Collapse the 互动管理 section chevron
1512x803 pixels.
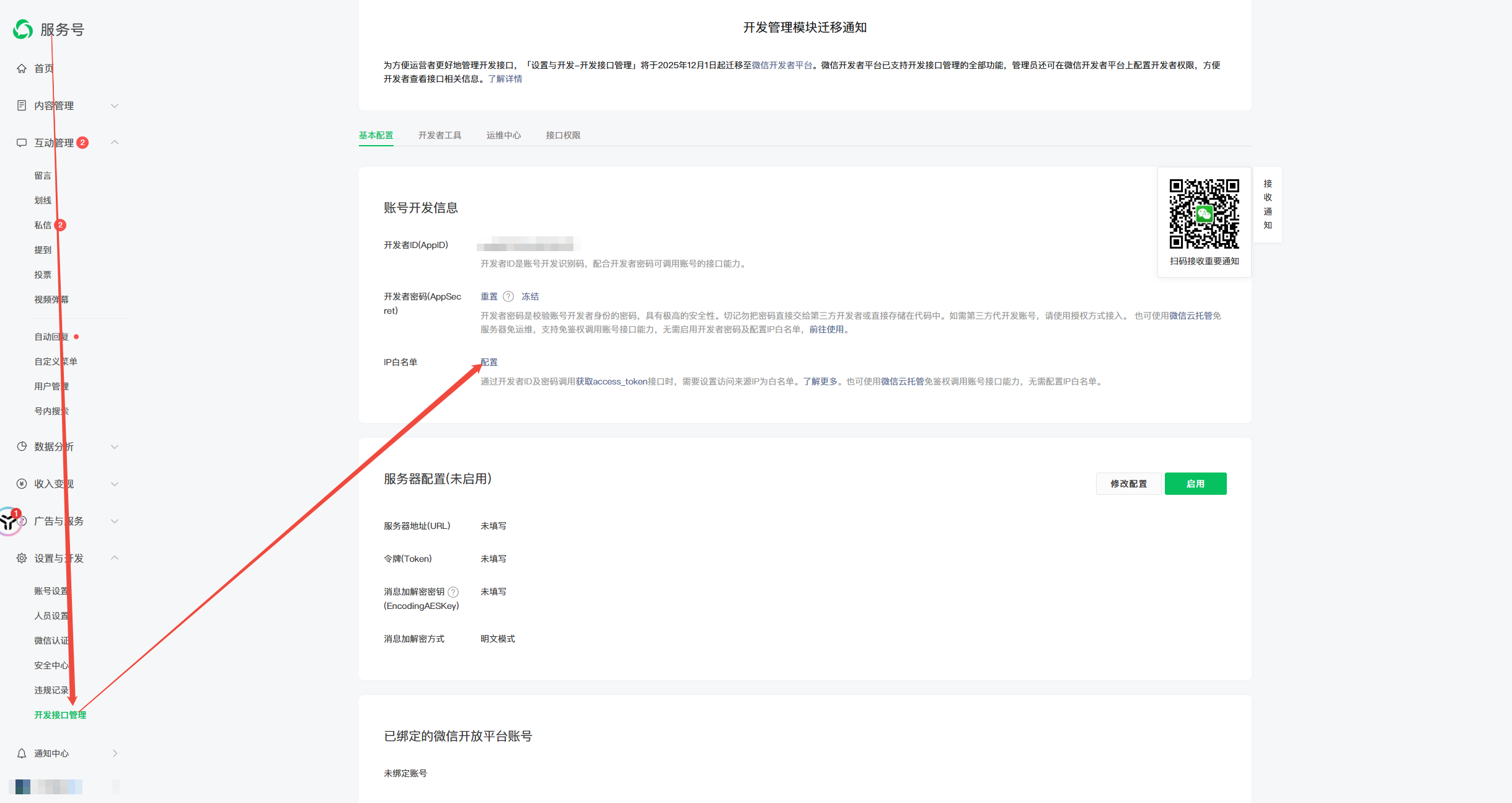[115, 143]
